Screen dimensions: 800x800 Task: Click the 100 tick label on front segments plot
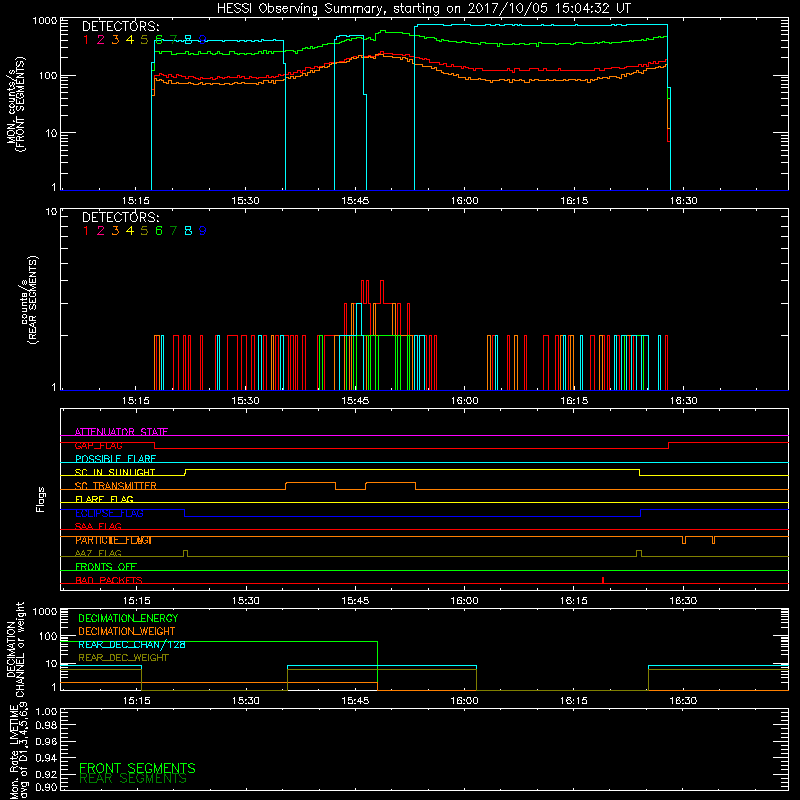[48, 76]
